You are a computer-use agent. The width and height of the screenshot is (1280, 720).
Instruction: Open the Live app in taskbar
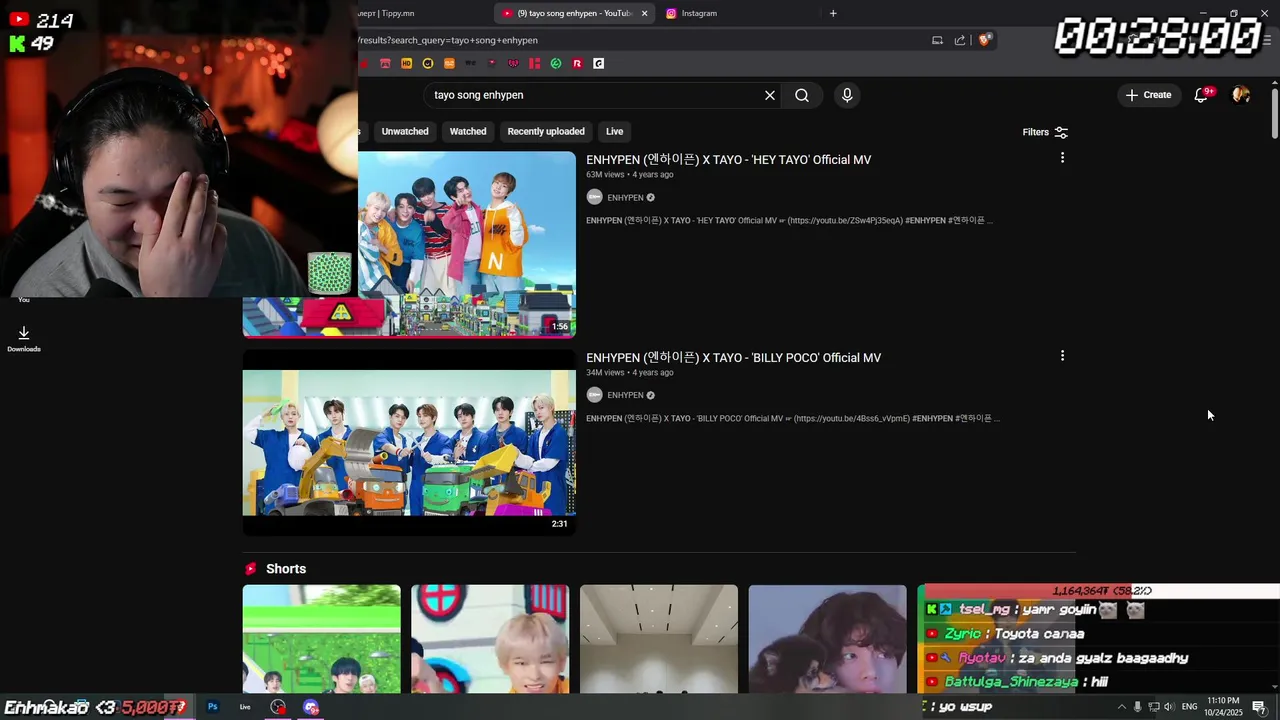245,707
